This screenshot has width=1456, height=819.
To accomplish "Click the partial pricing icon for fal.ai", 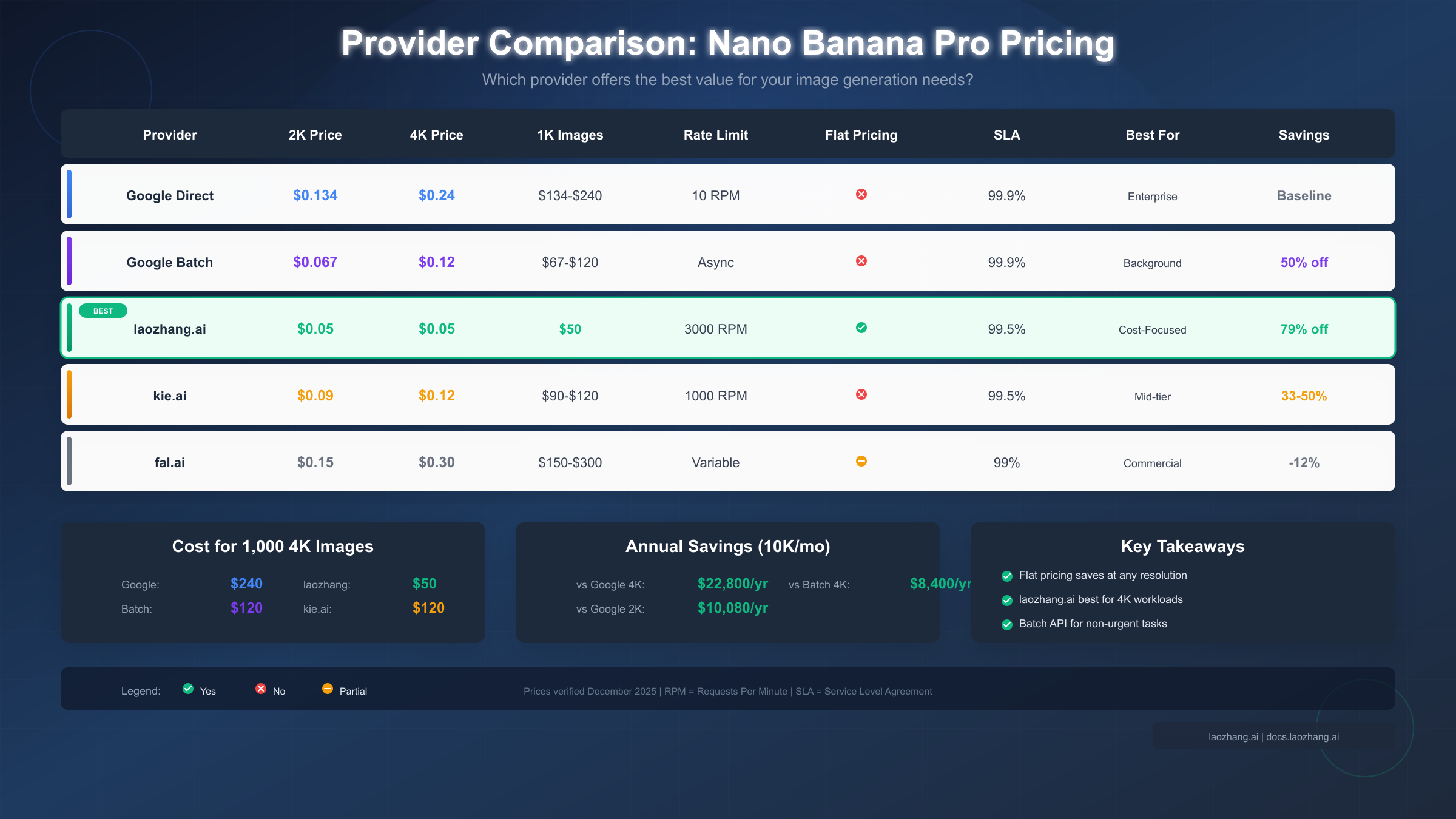I will [861, 461].
